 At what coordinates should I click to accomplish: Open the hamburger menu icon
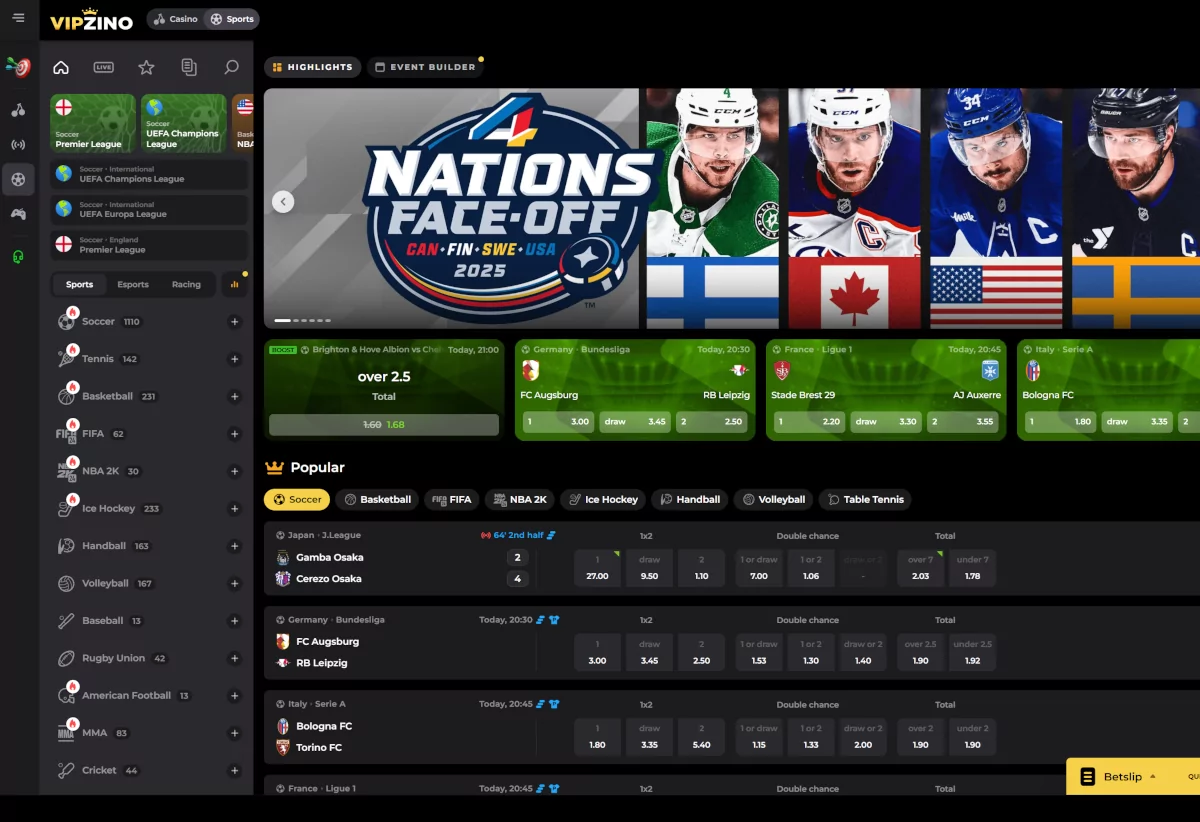18,18
